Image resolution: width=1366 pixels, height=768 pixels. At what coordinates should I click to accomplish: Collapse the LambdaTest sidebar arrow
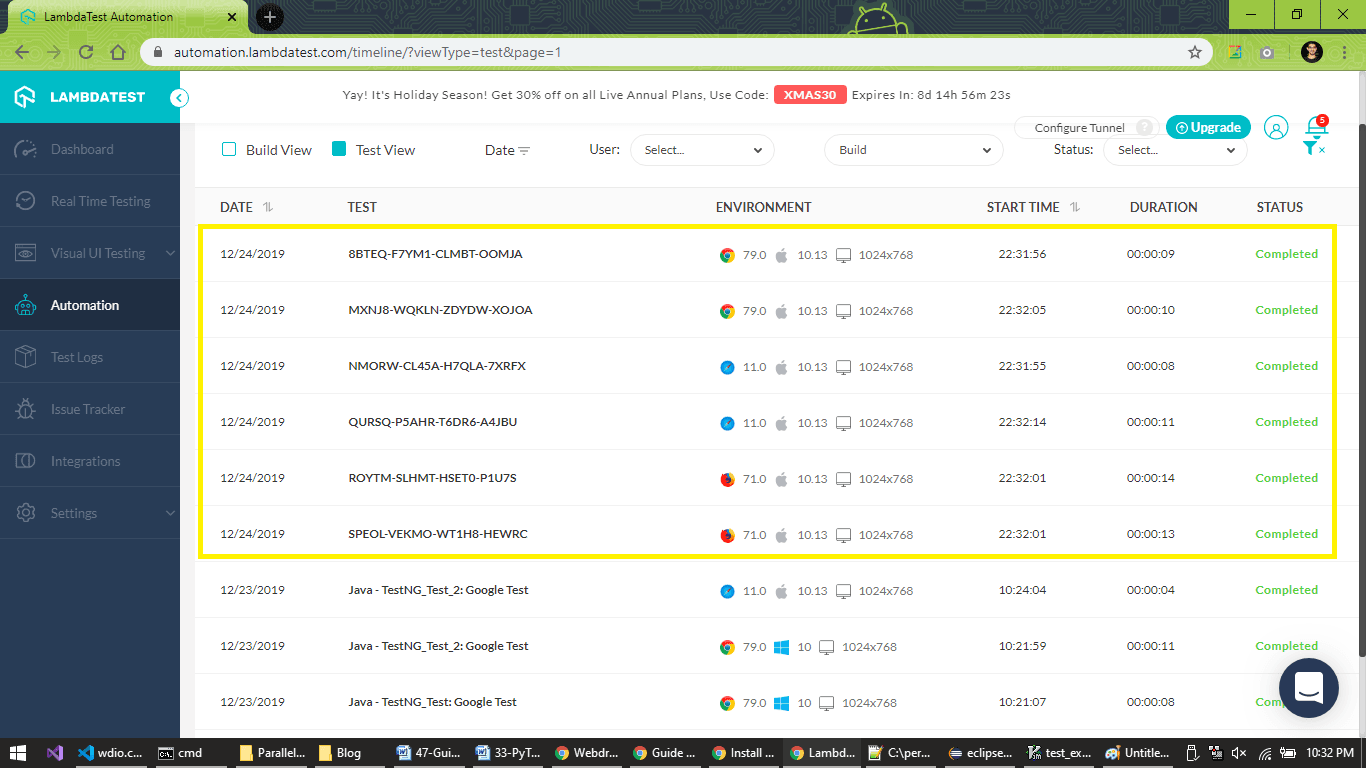179,97
